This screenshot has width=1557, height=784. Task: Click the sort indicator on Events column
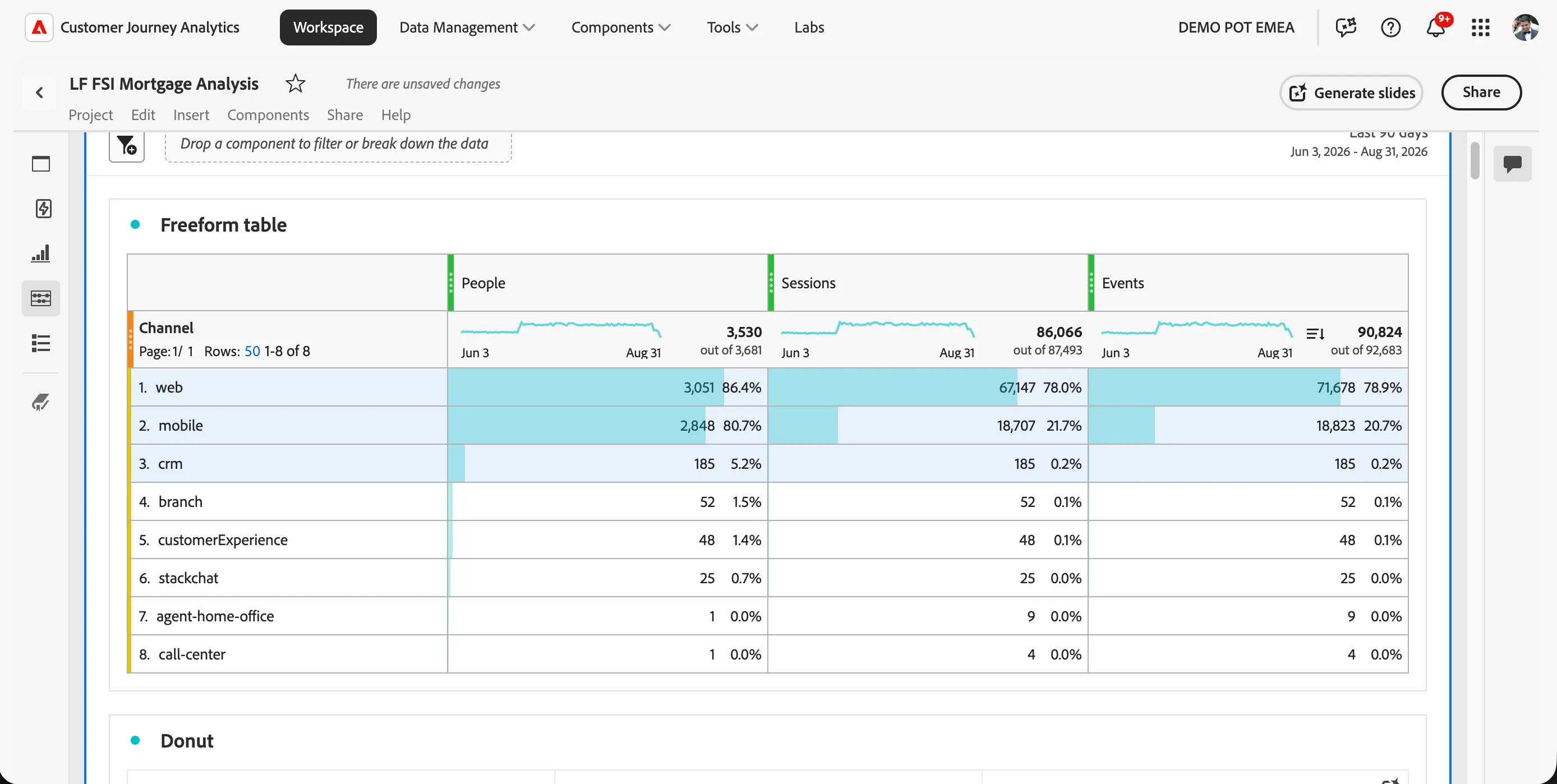(1315, 334)
